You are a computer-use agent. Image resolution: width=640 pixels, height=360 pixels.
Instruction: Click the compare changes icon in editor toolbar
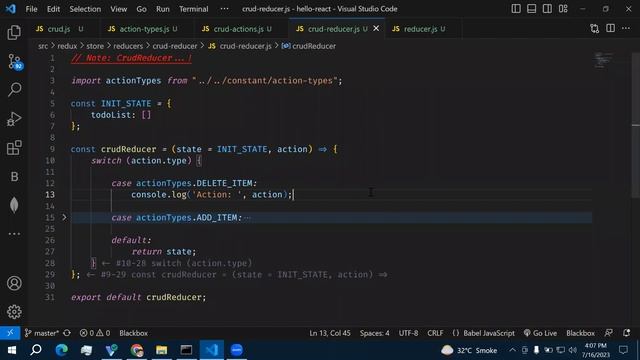point(594,29)
